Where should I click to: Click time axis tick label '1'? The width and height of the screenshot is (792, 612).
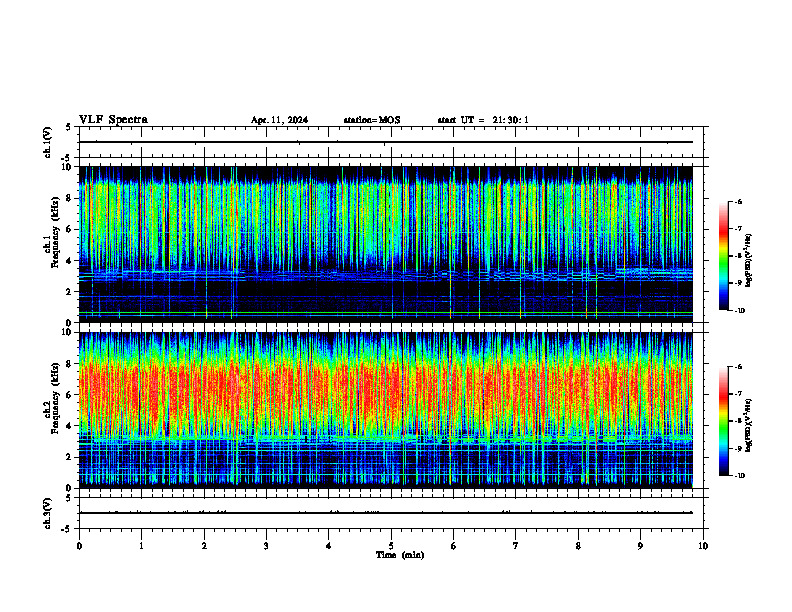click(x=141, y=546)
